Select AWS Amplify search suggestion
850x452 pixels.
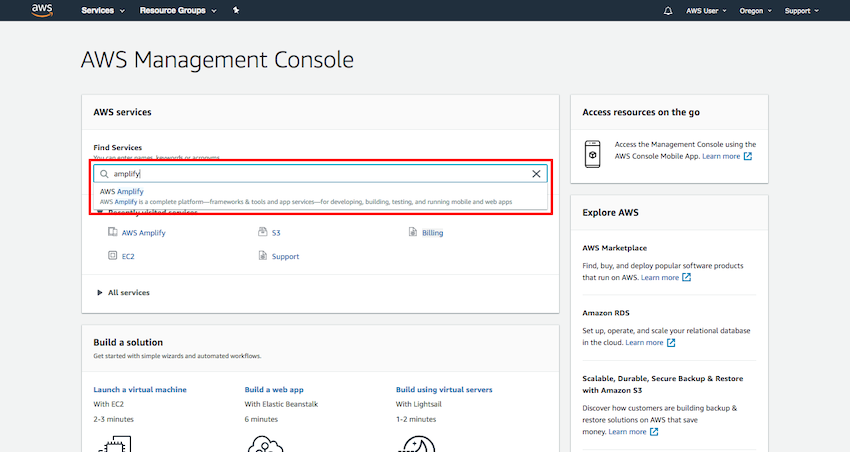coord(122,191)
